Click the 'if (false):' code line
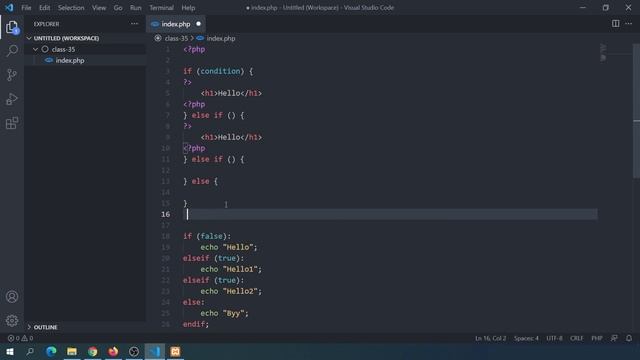This screenshot has width=640, height=360. coord(207,236)
